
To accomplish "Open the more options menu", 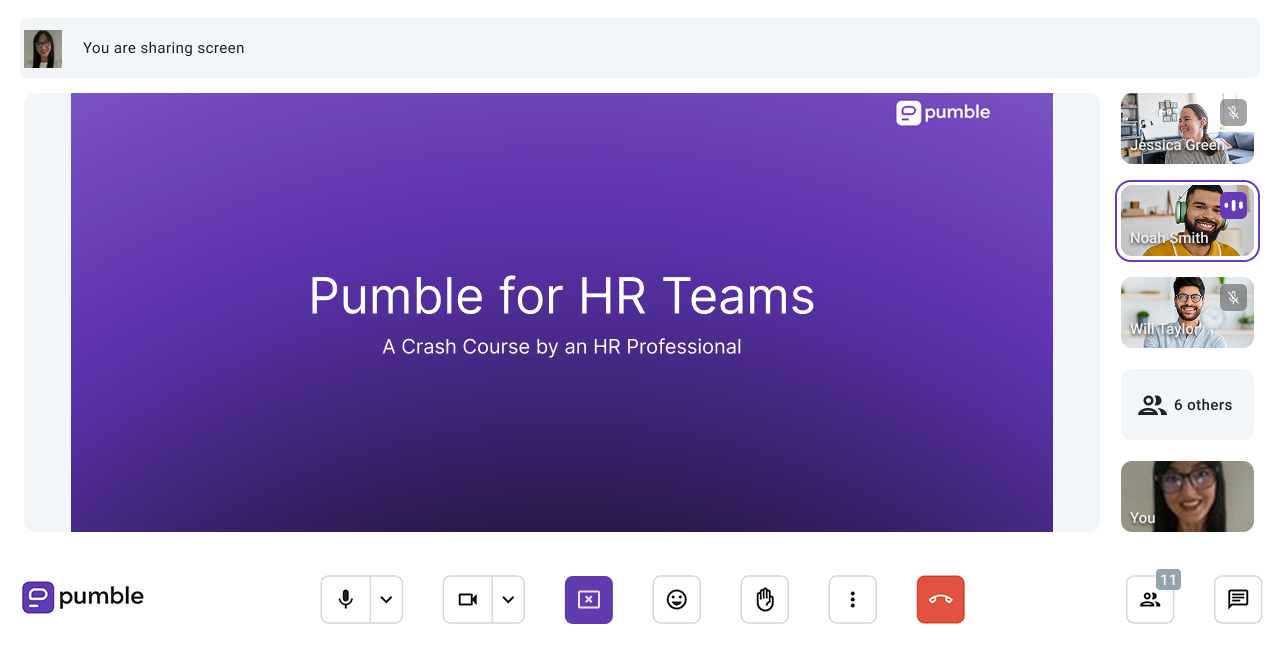I will click(853, 600).
